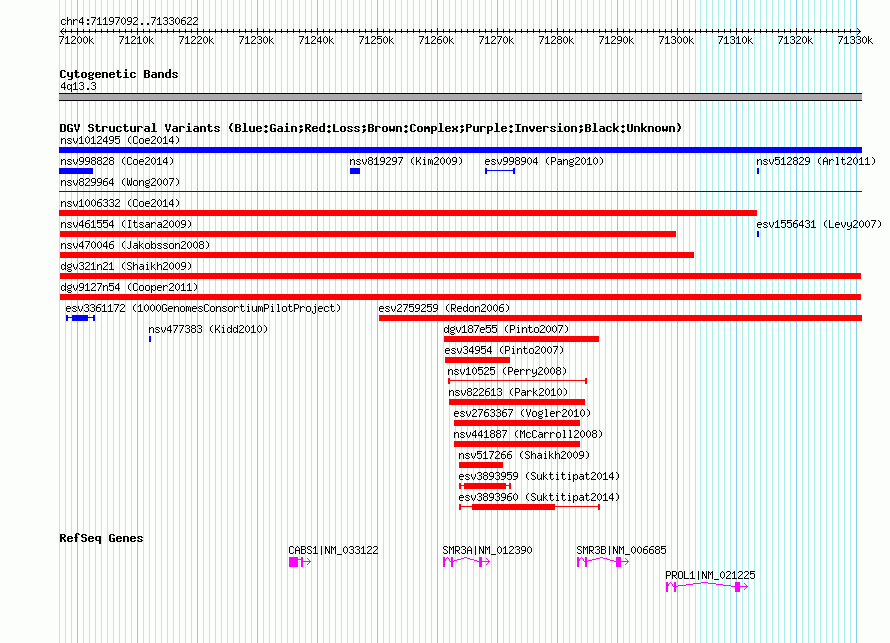Image resolution: width=890 pixels, height=643 pixels.
Task: Click the 71200k ruler tick label
Action: click(77, 40)
